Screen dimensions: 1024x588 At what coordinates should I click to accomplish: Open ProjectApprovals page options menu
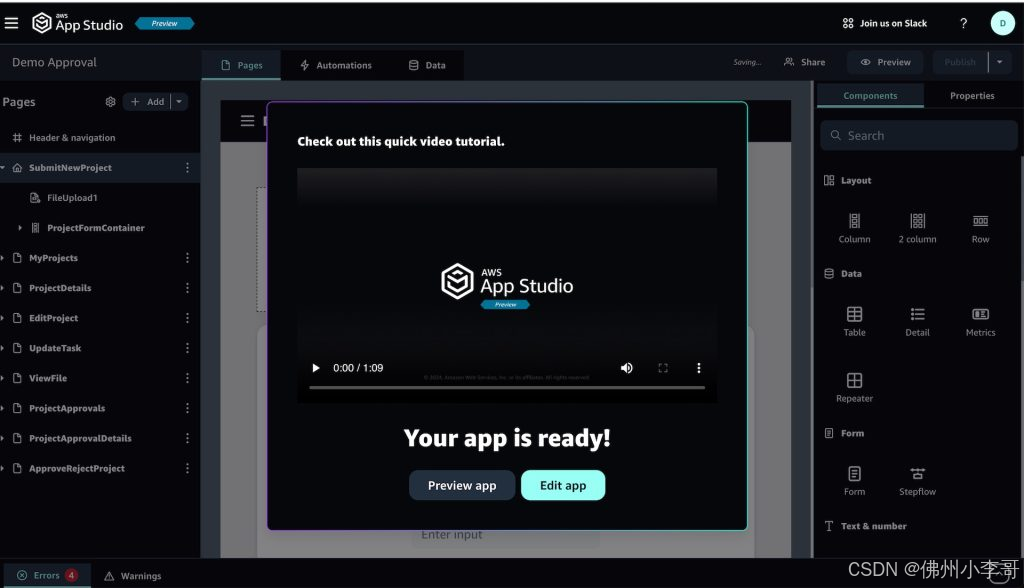click(x=187, y=408)
